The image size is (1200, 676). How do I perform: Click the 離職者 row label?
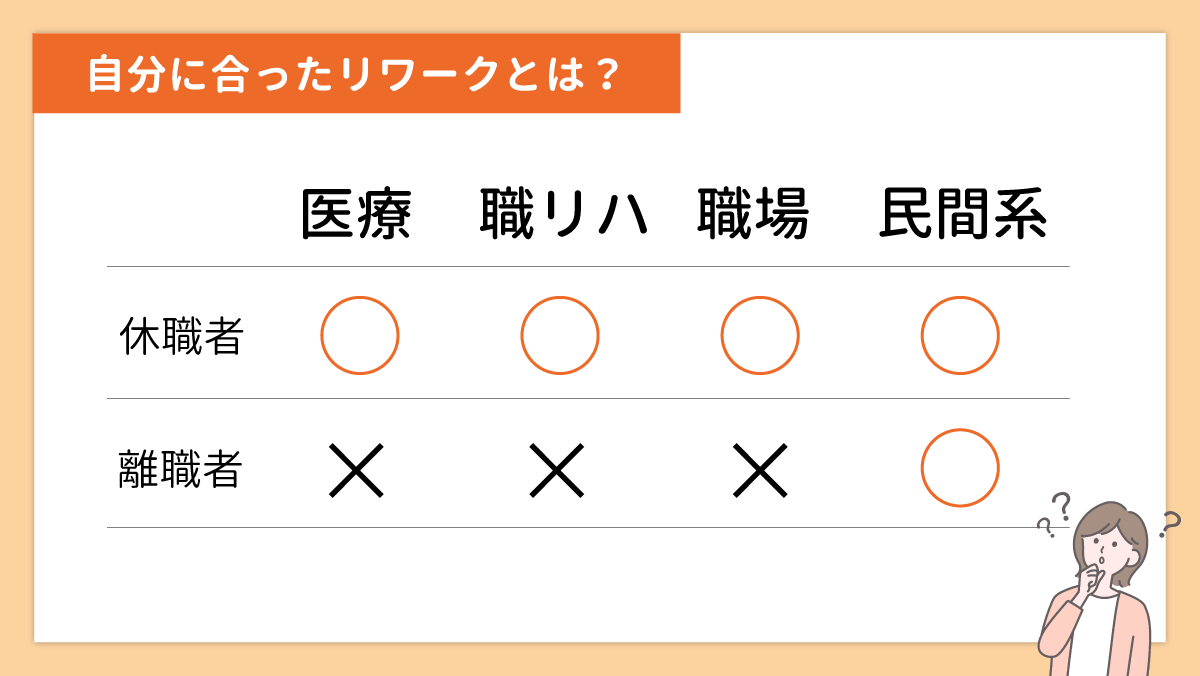pyautogui.click(x=181, y=470)
